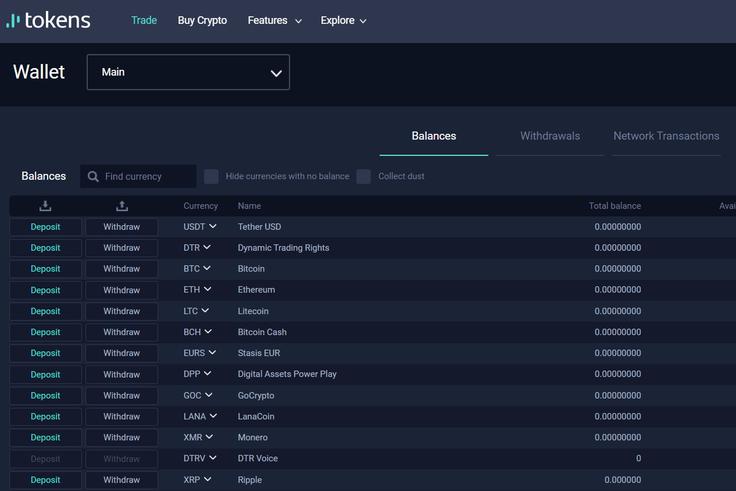Switch to the Withdrawals tab
The image size is (736, 491).
550,136
